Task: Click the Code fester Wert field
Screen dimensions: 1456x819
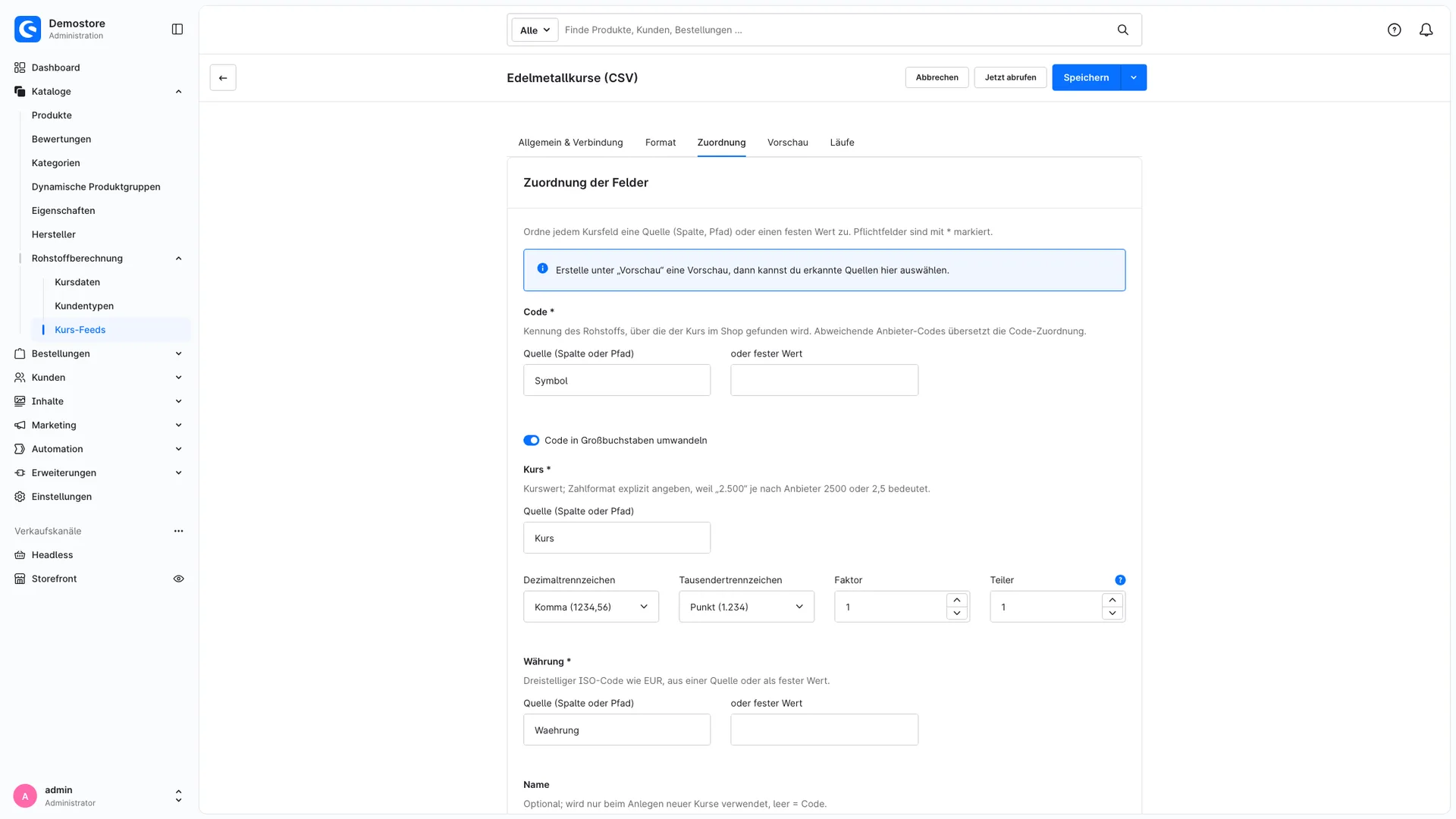Action: (824, 380)
